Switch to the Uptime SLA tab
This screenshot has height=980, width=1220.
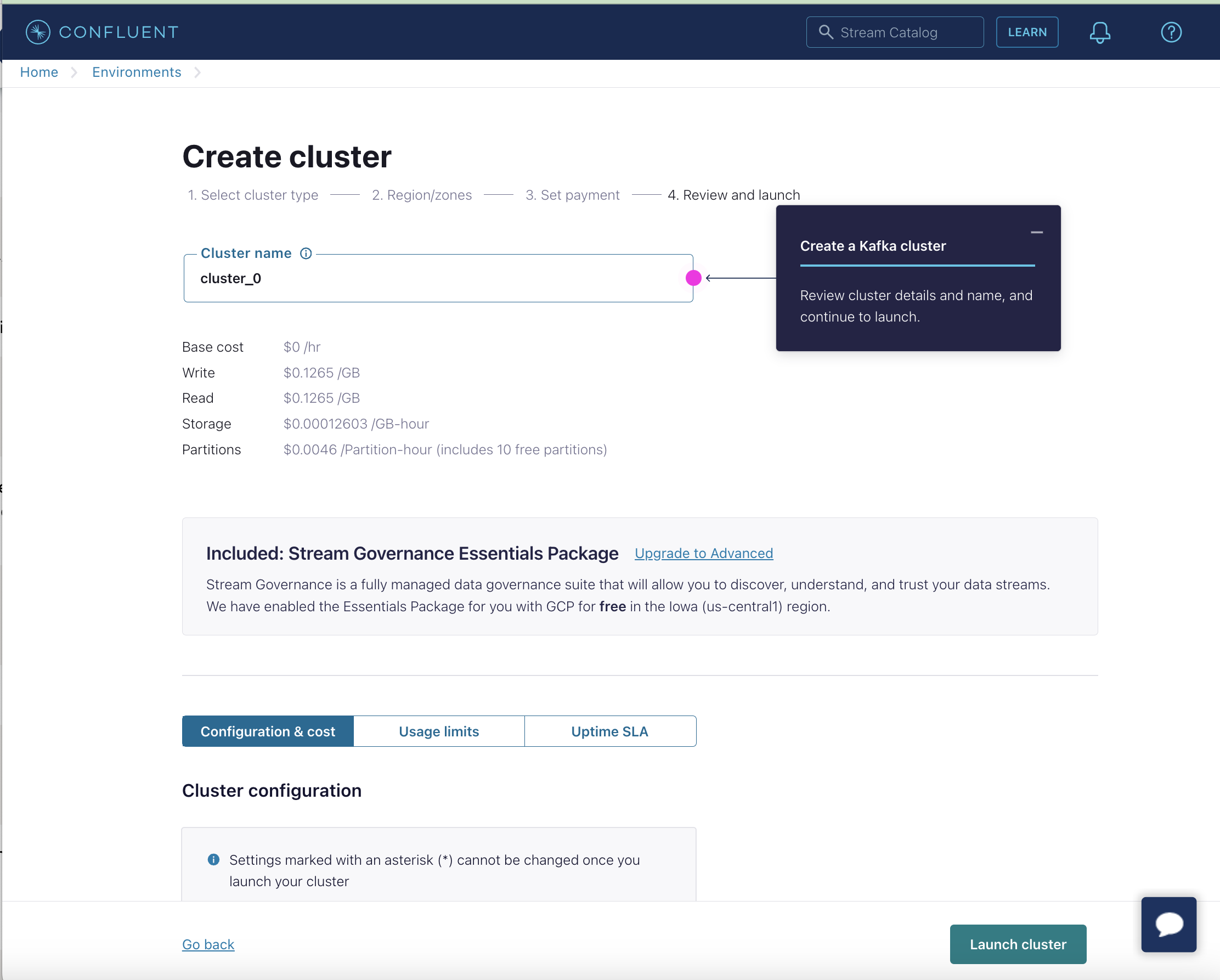click(610, 731)
